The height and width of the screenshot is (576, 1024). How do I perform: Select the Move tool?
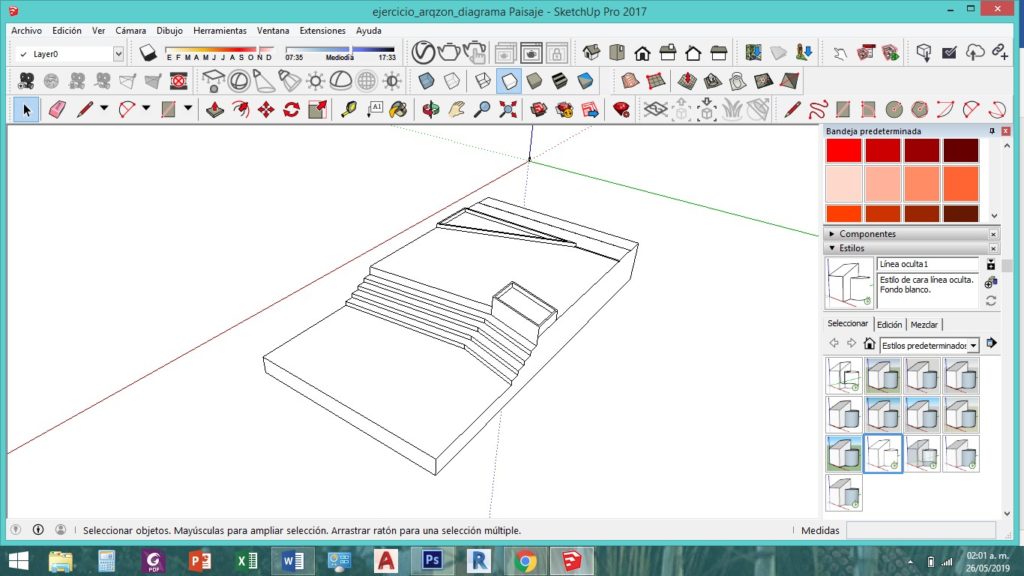[x=266, y=110]
